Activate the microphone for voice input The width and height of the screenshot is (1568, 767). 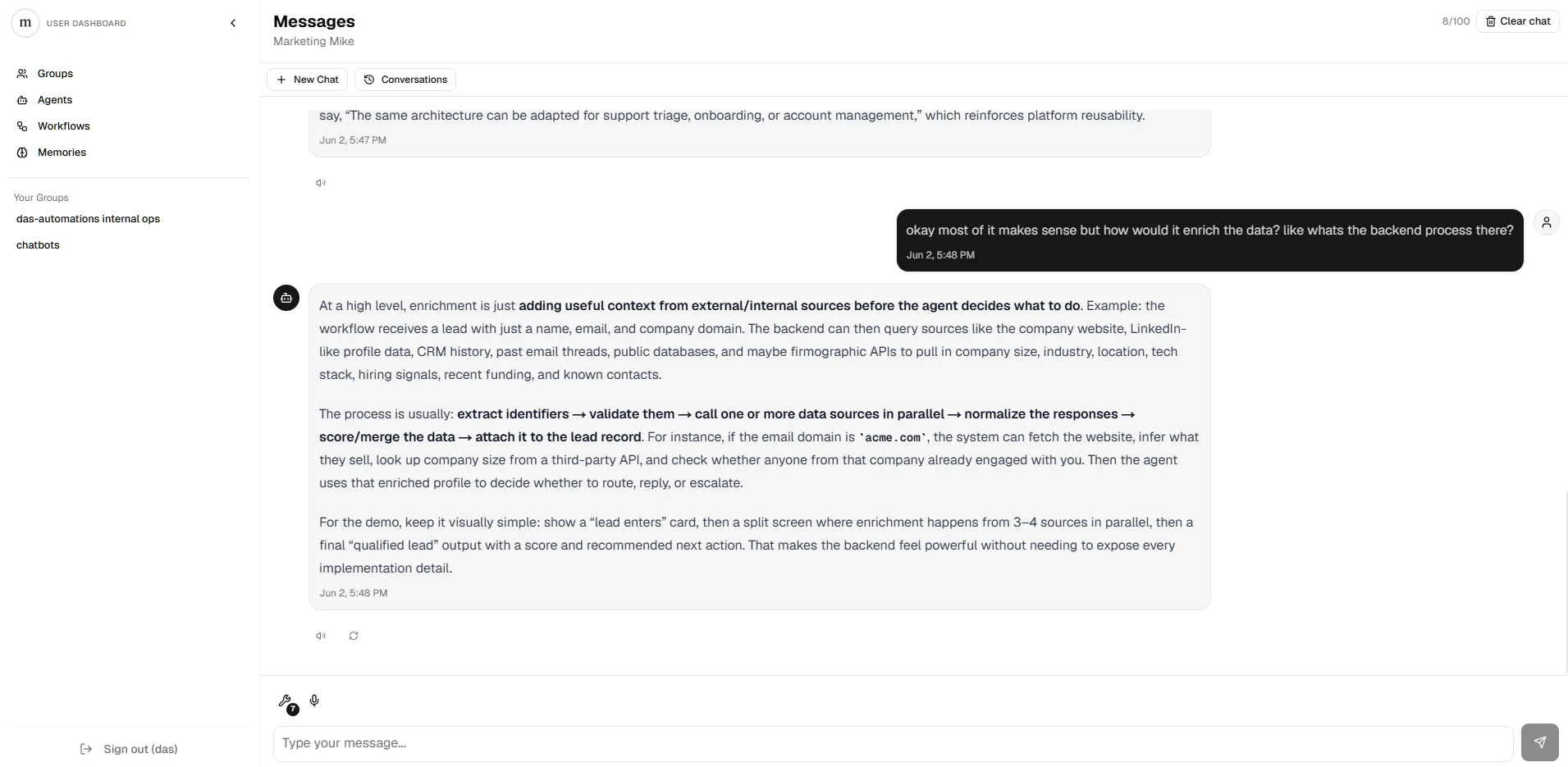(314, 701)
